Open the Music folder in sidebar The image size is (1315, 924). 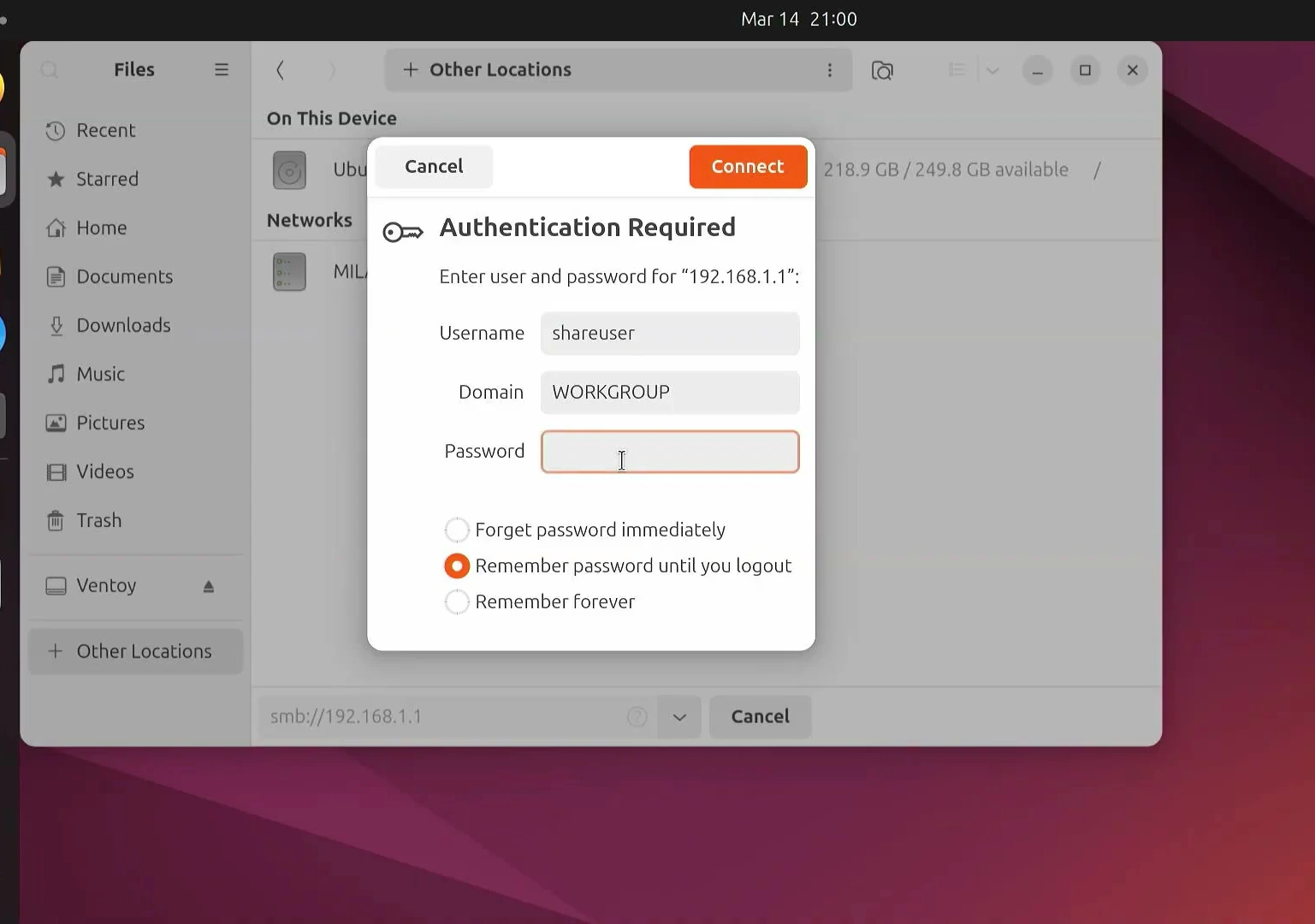click(135, 374)
